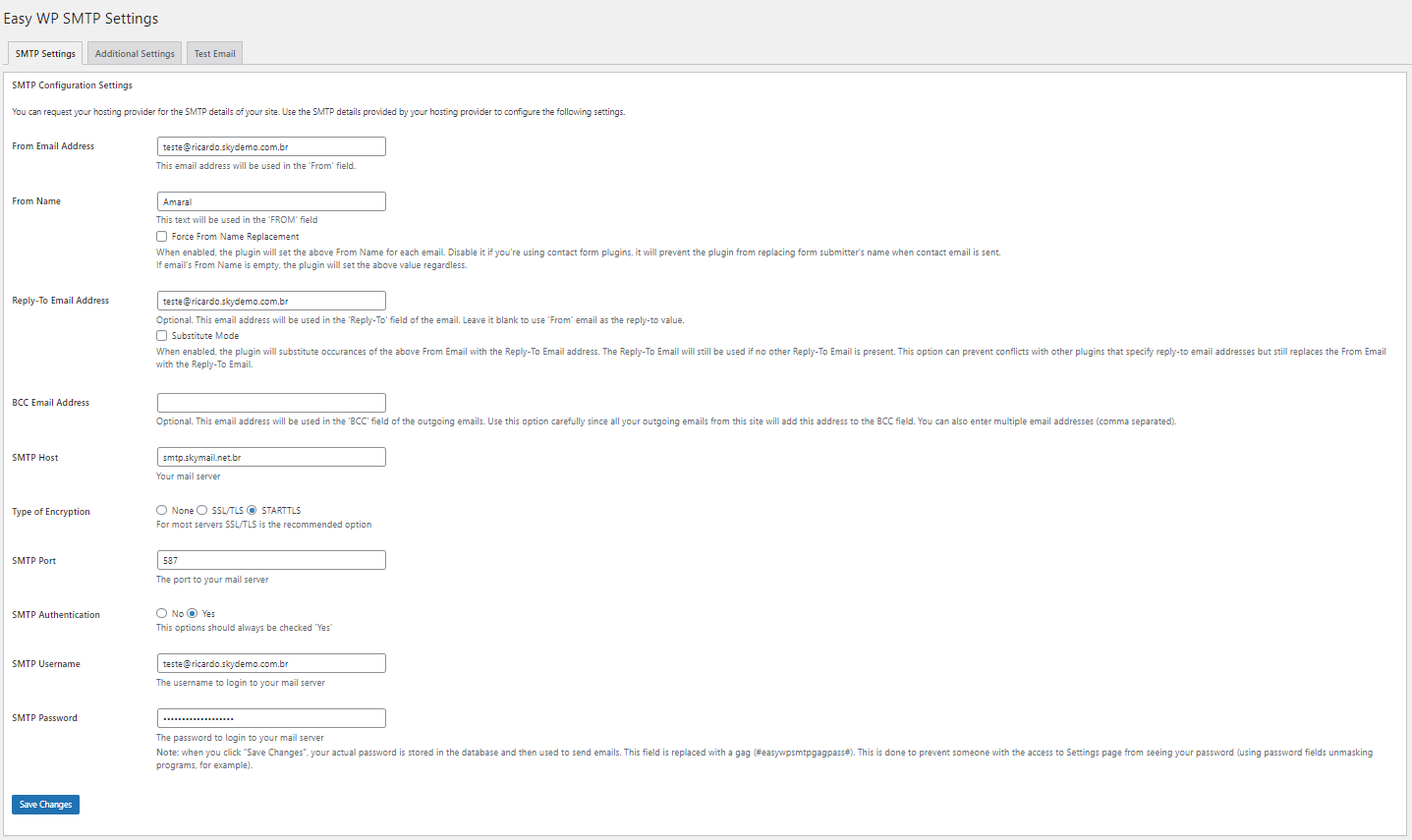
Task: Select None encryption radio button
Action: 161,510
